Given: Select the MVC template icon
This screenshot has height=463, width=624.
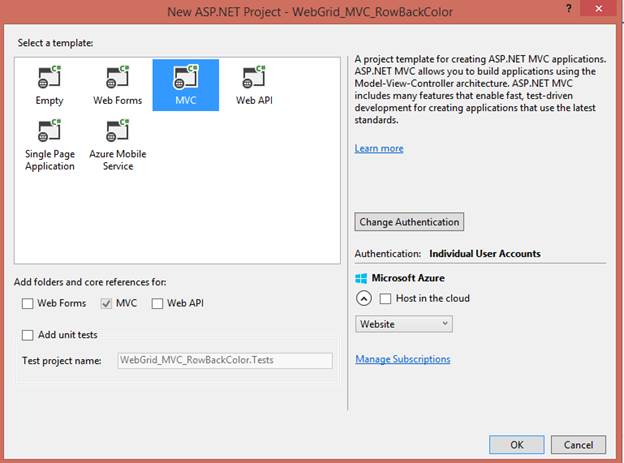Looking at the screenshot, I should pos(185,78).
